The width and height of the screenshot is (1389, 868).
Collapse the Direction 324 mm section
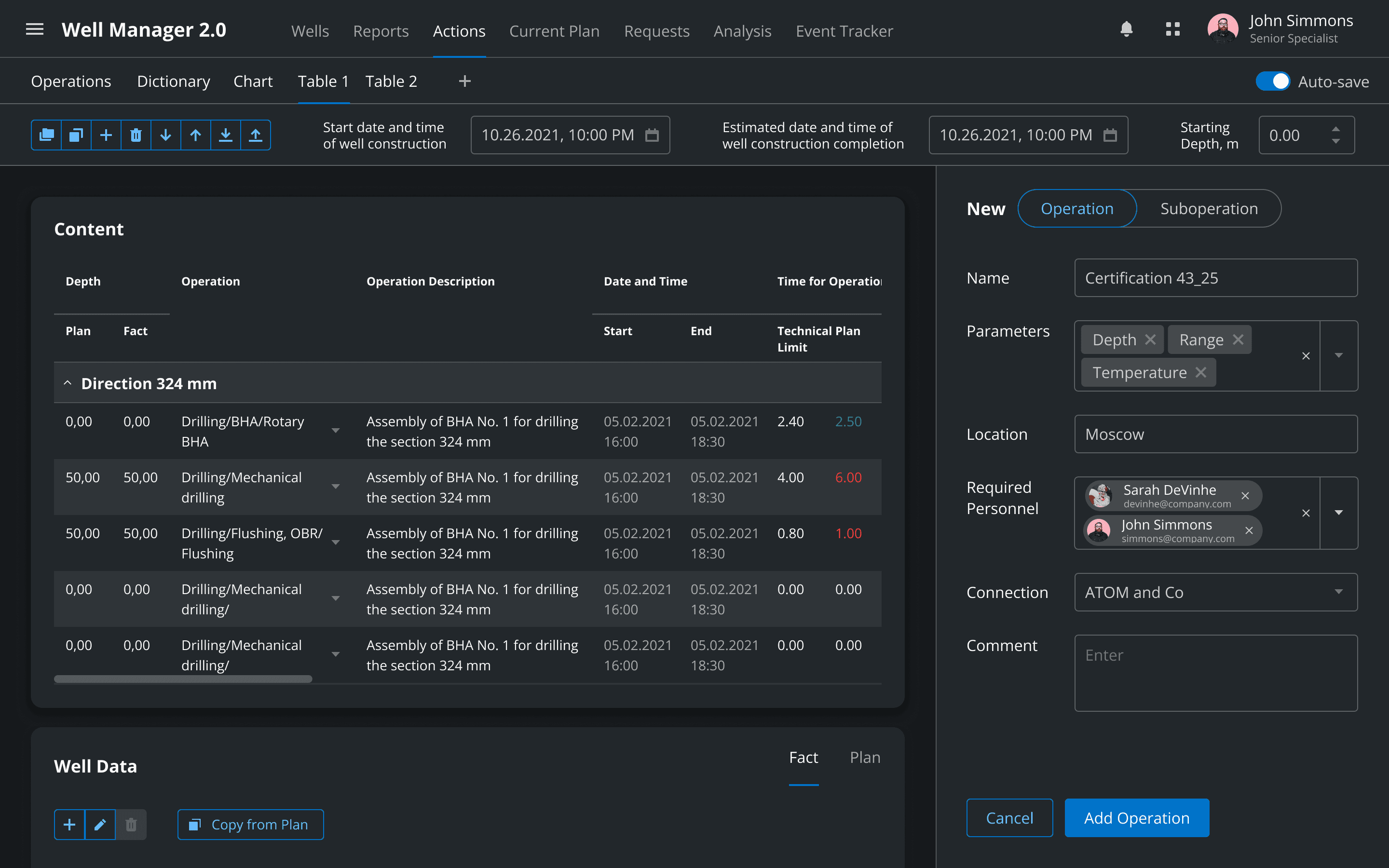tap(68, 383)
